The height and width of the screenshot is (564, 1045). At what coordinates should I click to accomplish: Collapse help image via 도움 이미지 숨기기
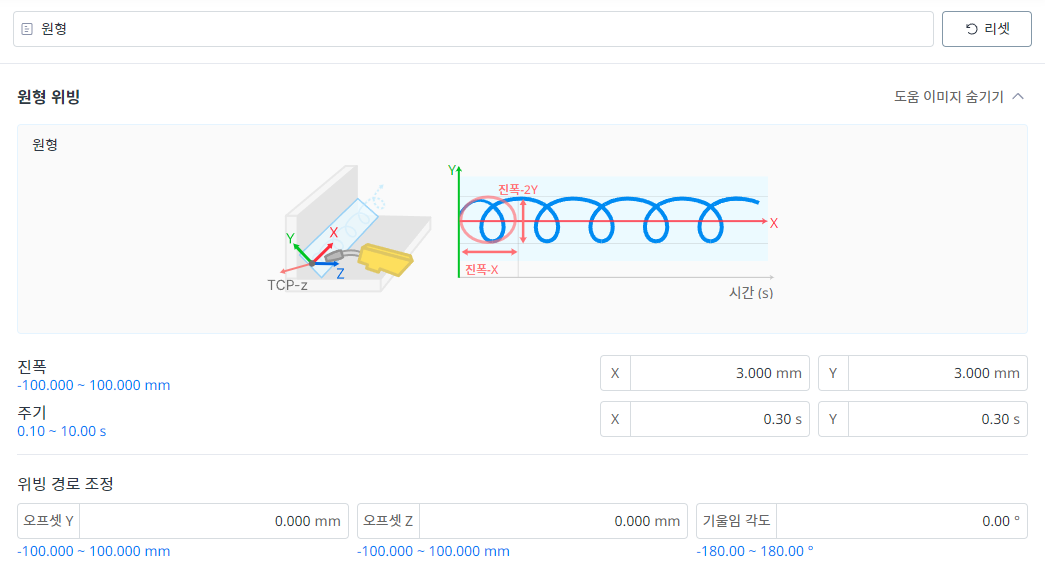[948, 97]
